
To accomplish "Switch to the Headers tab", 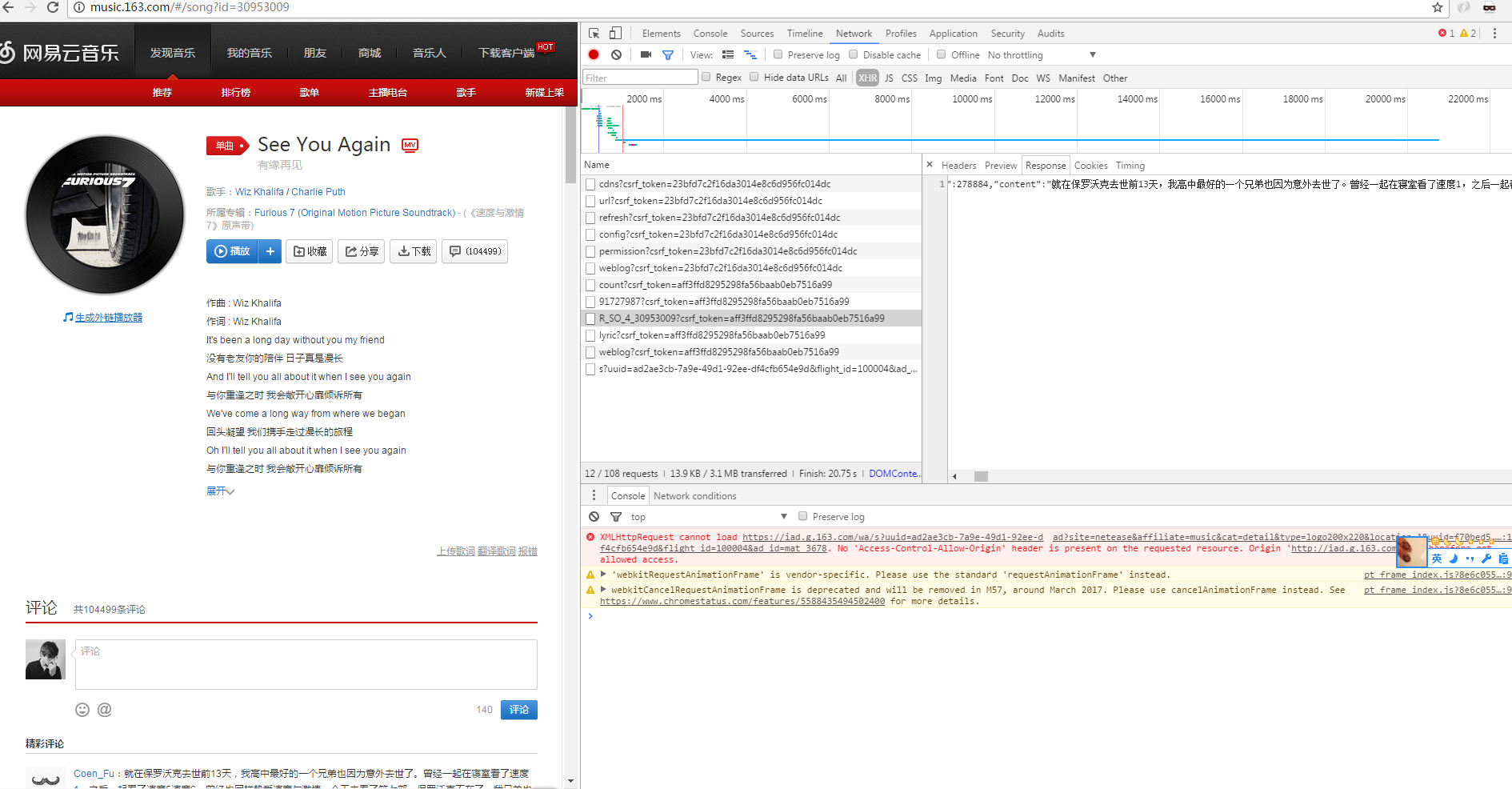I will (958, 165).
